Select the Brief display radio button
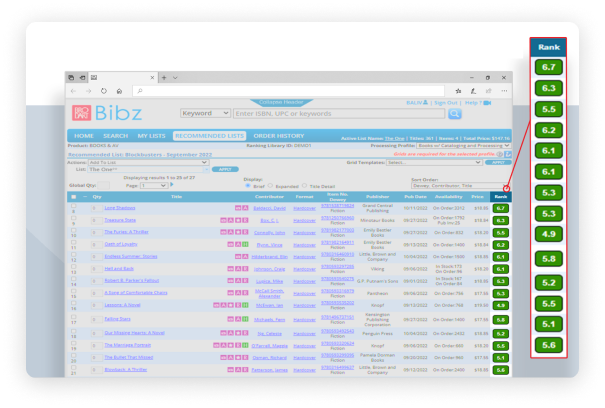 (x=248, y=186)
